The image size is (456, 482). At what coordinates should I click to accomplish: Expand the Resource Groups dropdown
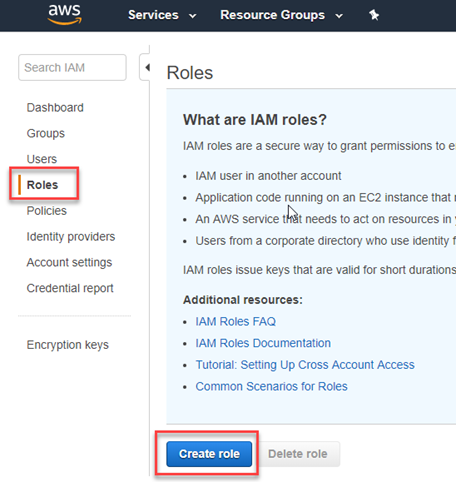tap(281, 15)
